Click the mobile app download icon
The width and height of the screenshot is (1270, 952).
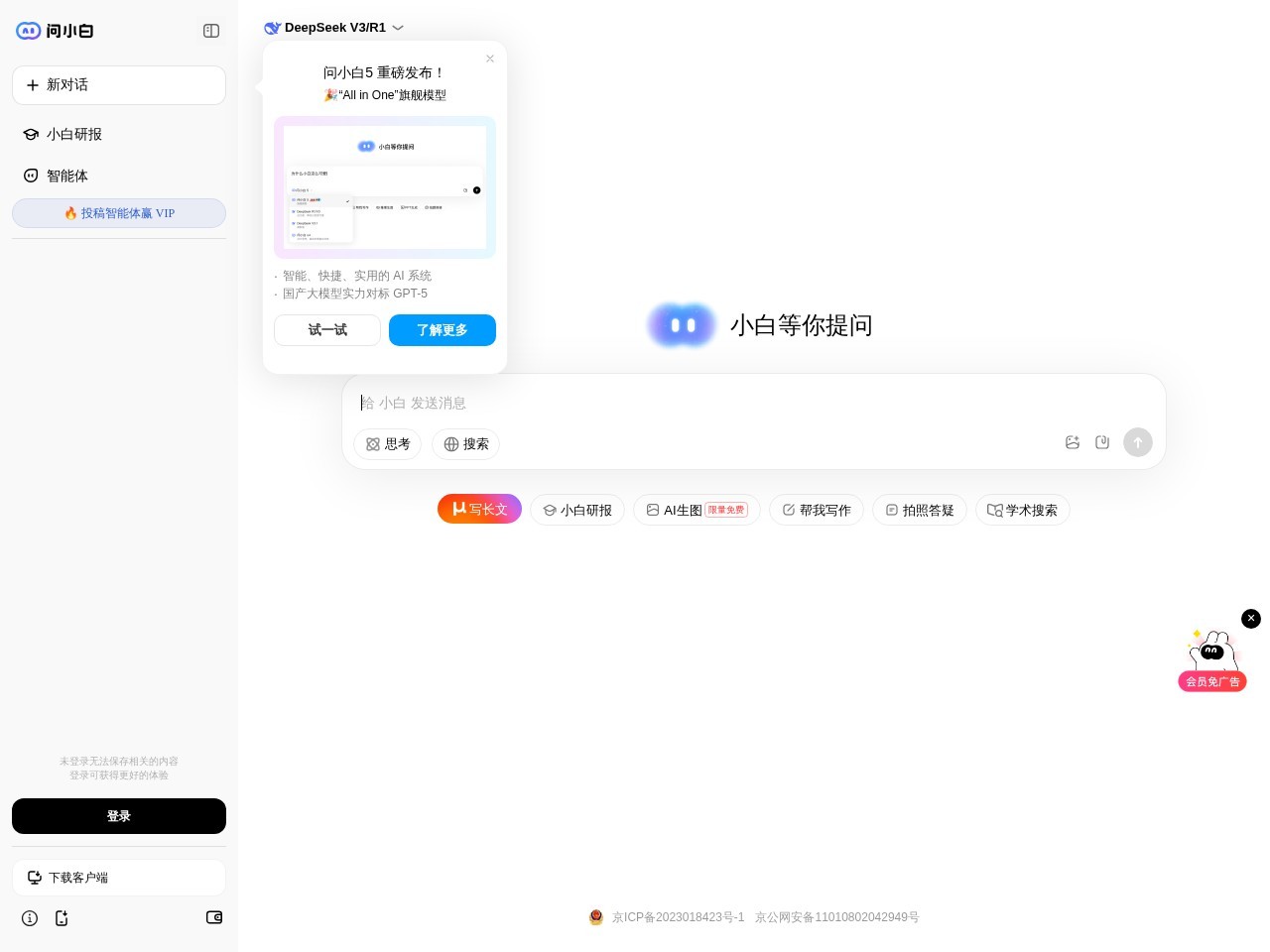[x=62, y=918]
